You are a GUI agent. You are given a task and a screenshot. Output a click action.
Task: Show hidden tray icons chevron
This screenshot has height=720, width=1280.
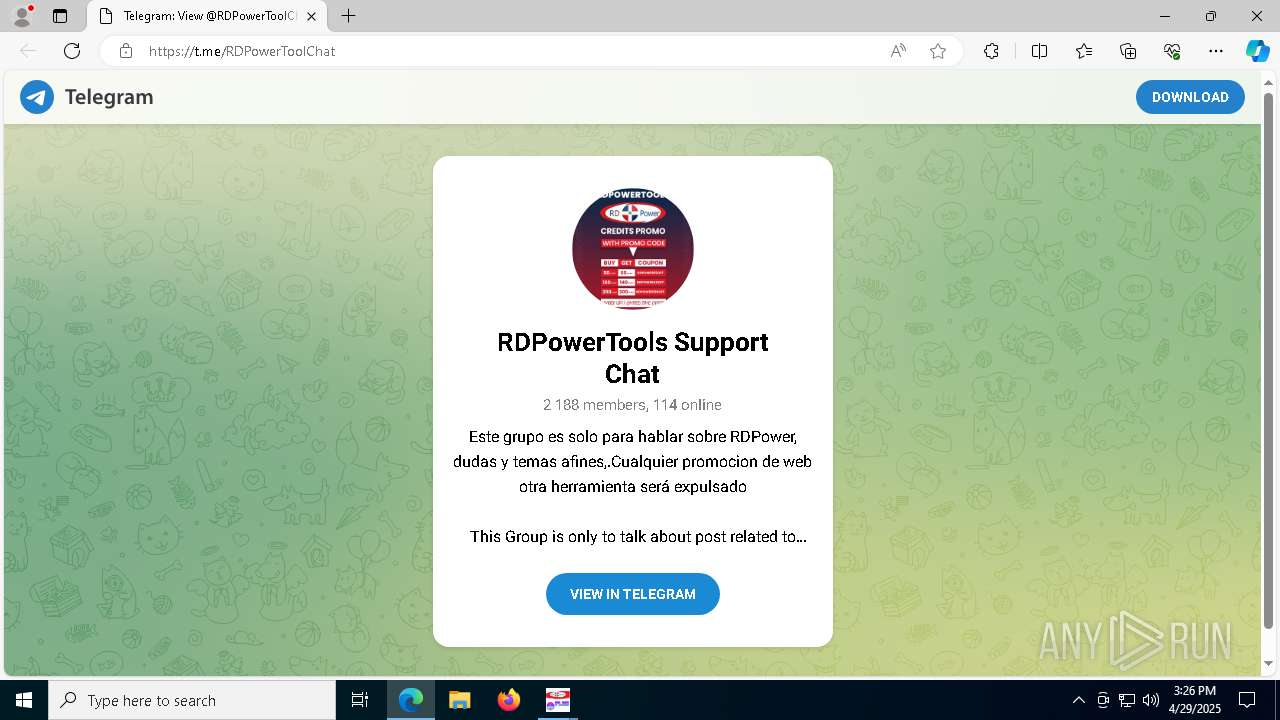point(1078,700)
